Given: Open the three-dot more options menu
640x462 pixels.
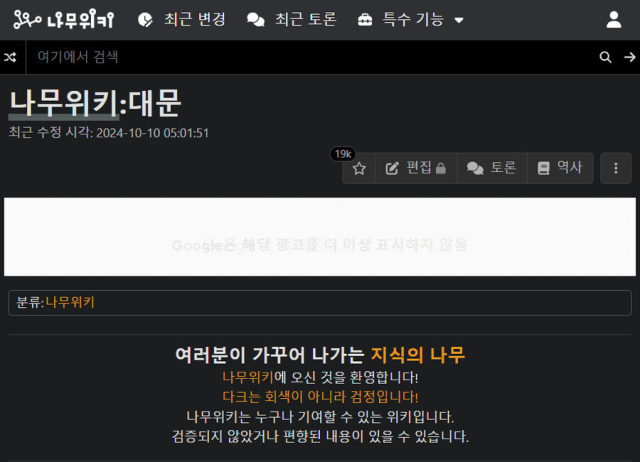Looking at the screenshot, I should pyautogui.click(x=616, y=168).
